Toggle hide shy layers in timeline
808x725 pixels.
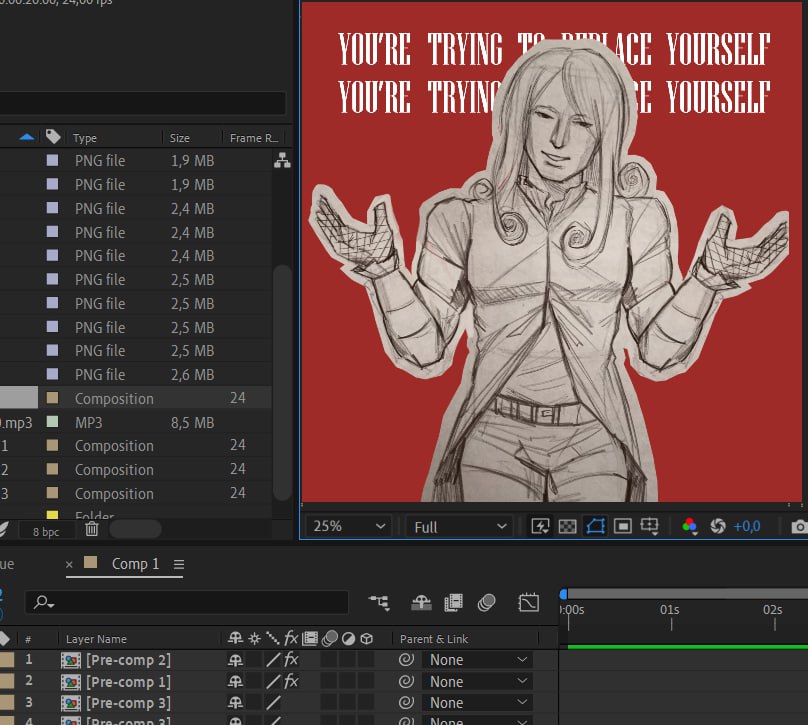(421, 602)
